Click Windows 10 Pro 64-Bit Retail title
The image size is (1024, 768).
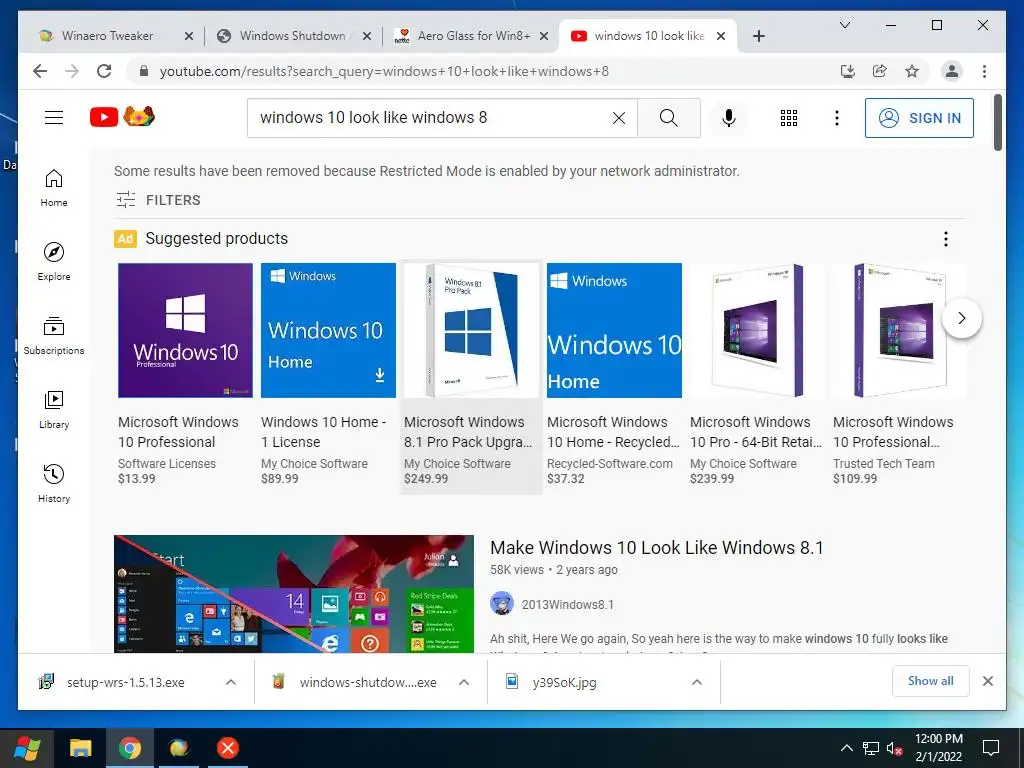tap(756, 432)
